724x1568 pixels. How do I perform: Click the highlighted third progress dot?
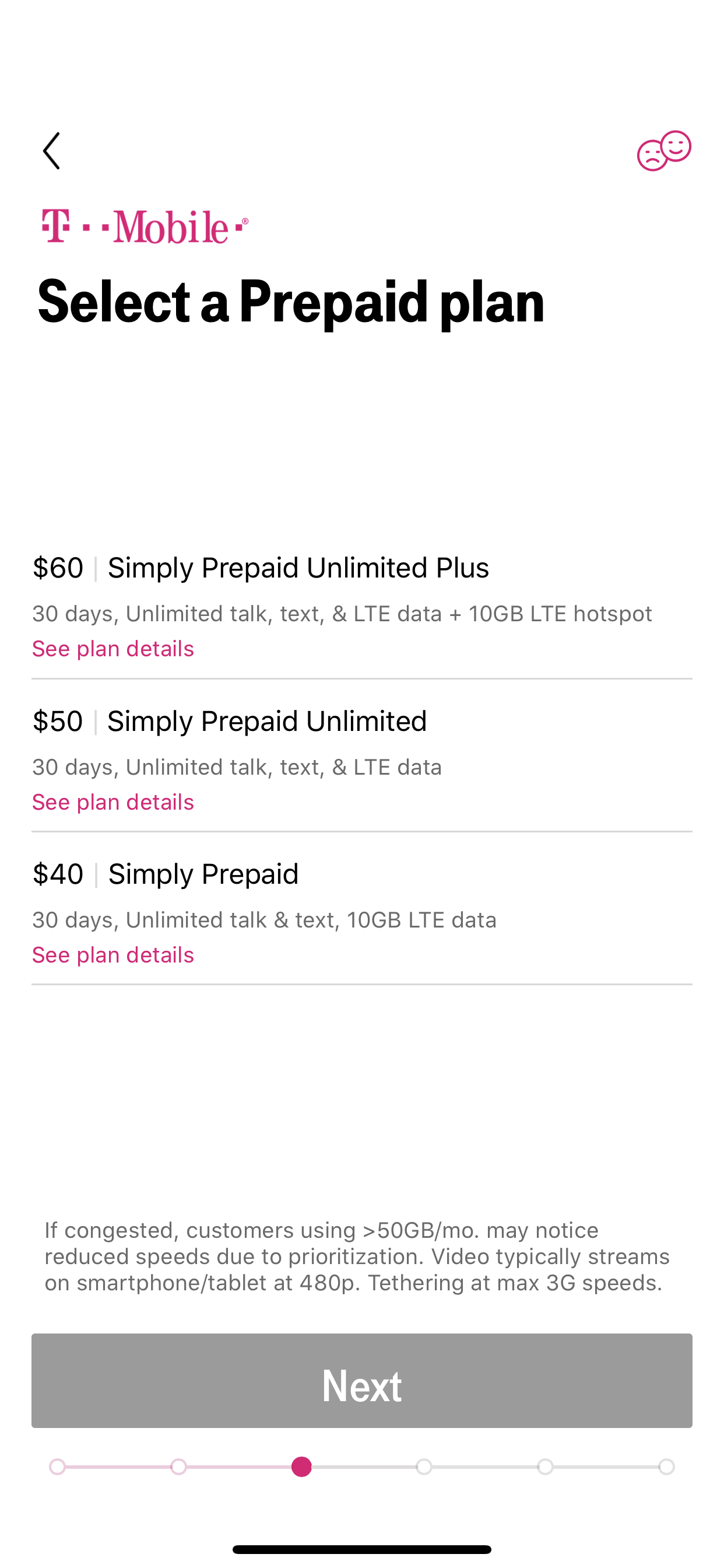point(302,1467)
